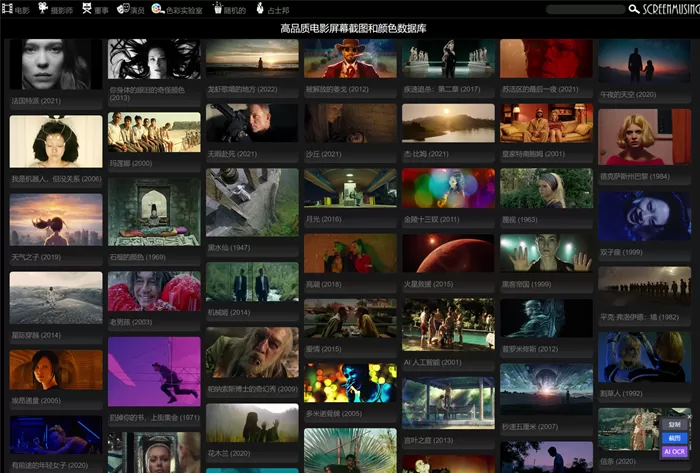Select the 玛莲娜 (2000) movie thumbnail
The height and width of the screenshot is (473, 700).
[x=154, y=132]
